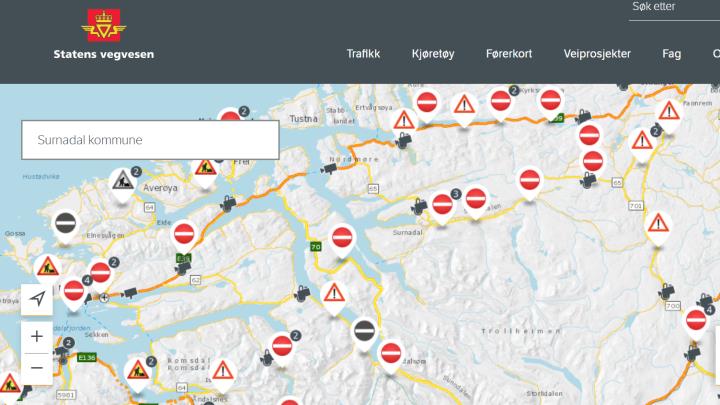Click the warning marker near road 701

[x=658, y=228]
